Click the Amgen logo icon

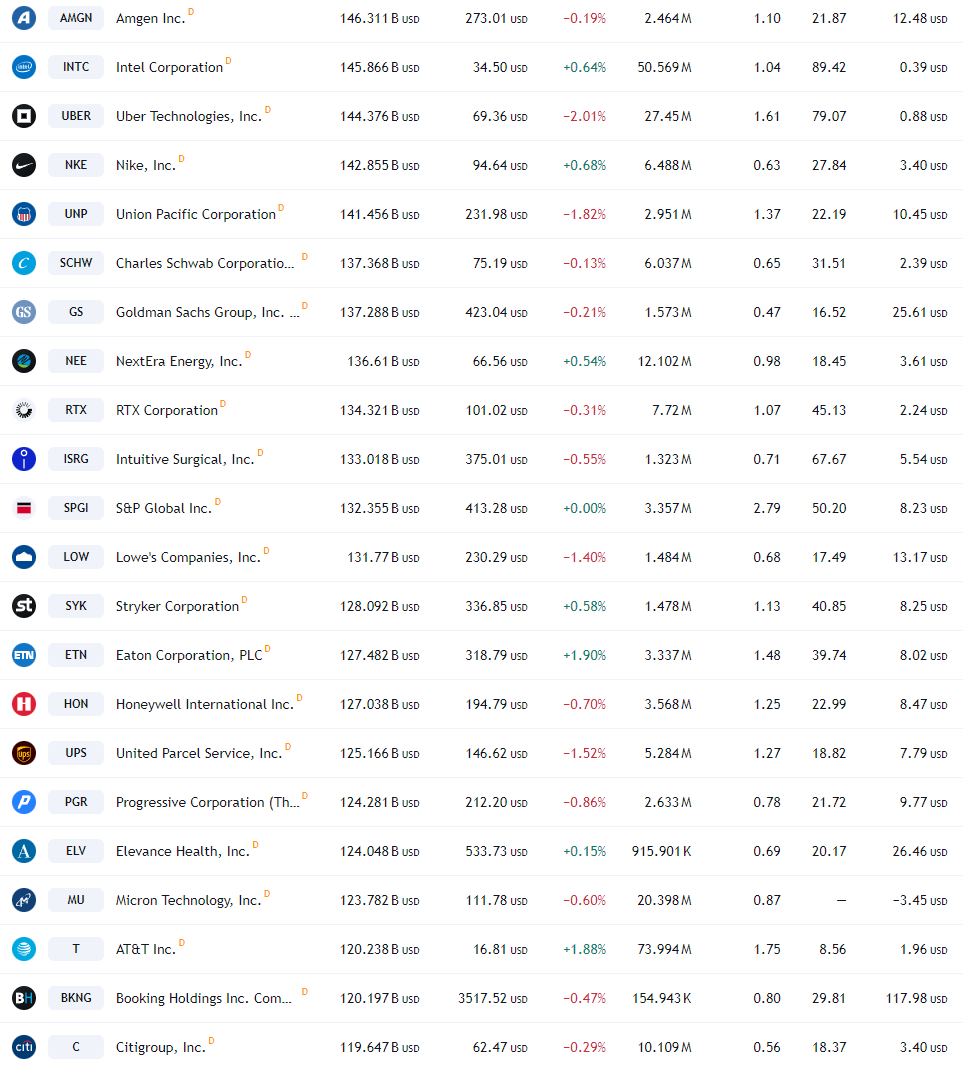click(24, 18)
